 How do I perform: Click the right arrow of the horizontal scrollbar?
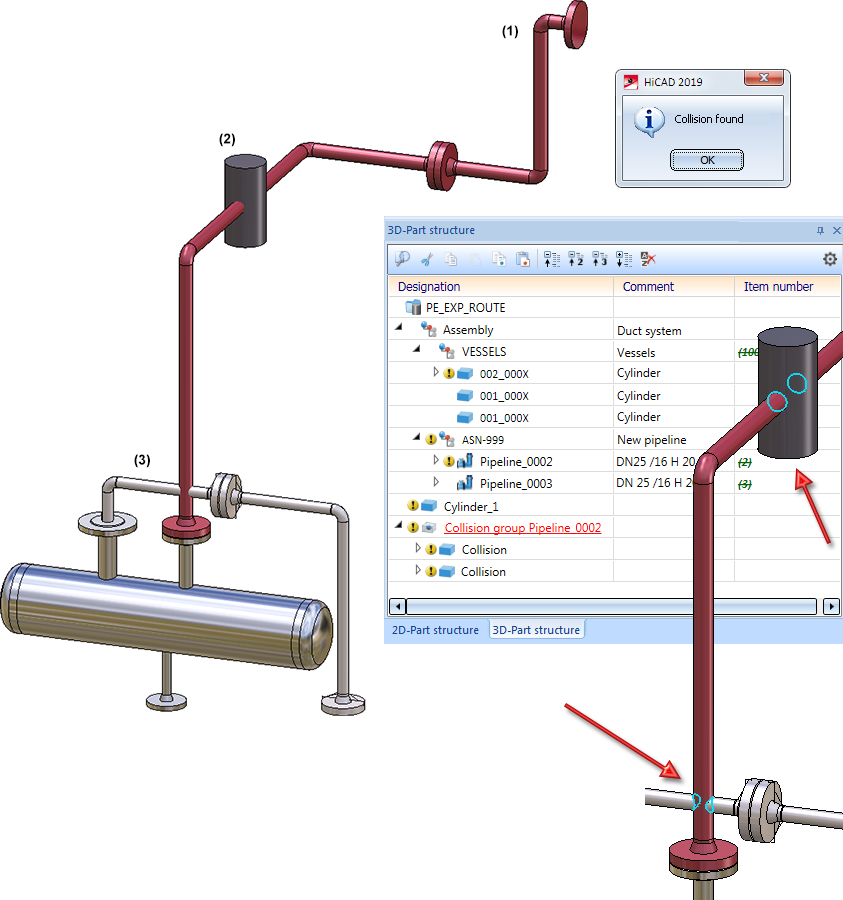[832, 606]
